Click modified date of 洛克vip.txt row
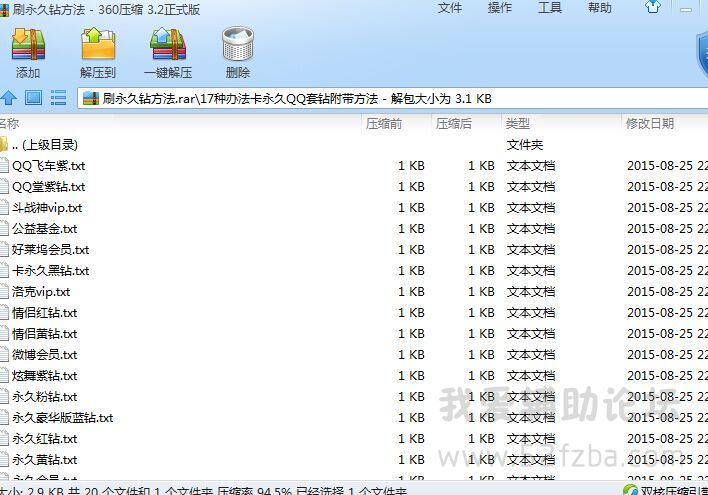708x495 pixels. [x=667, y=292]
